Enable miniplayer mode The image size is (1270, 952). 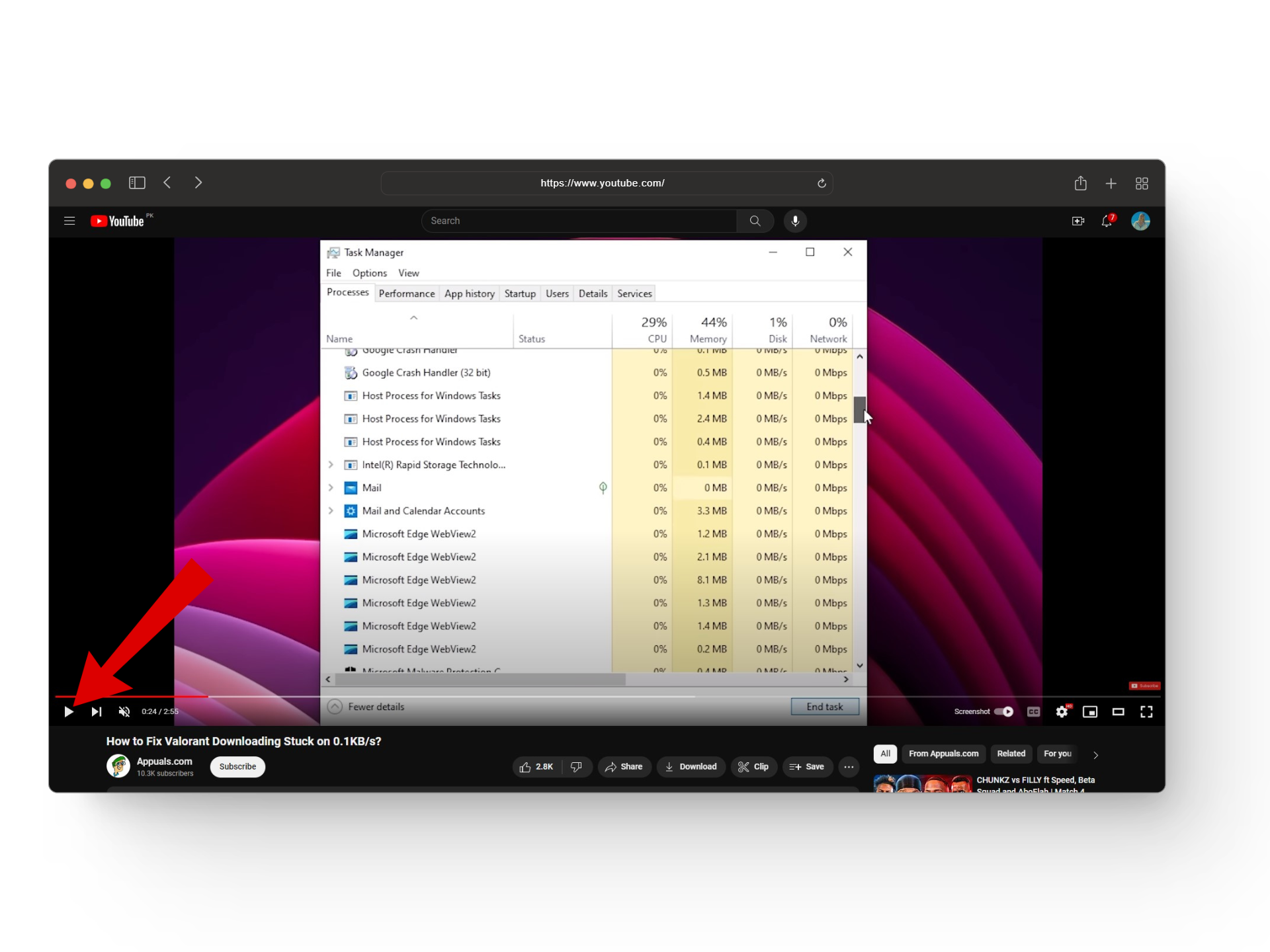tap(1089, 711)
